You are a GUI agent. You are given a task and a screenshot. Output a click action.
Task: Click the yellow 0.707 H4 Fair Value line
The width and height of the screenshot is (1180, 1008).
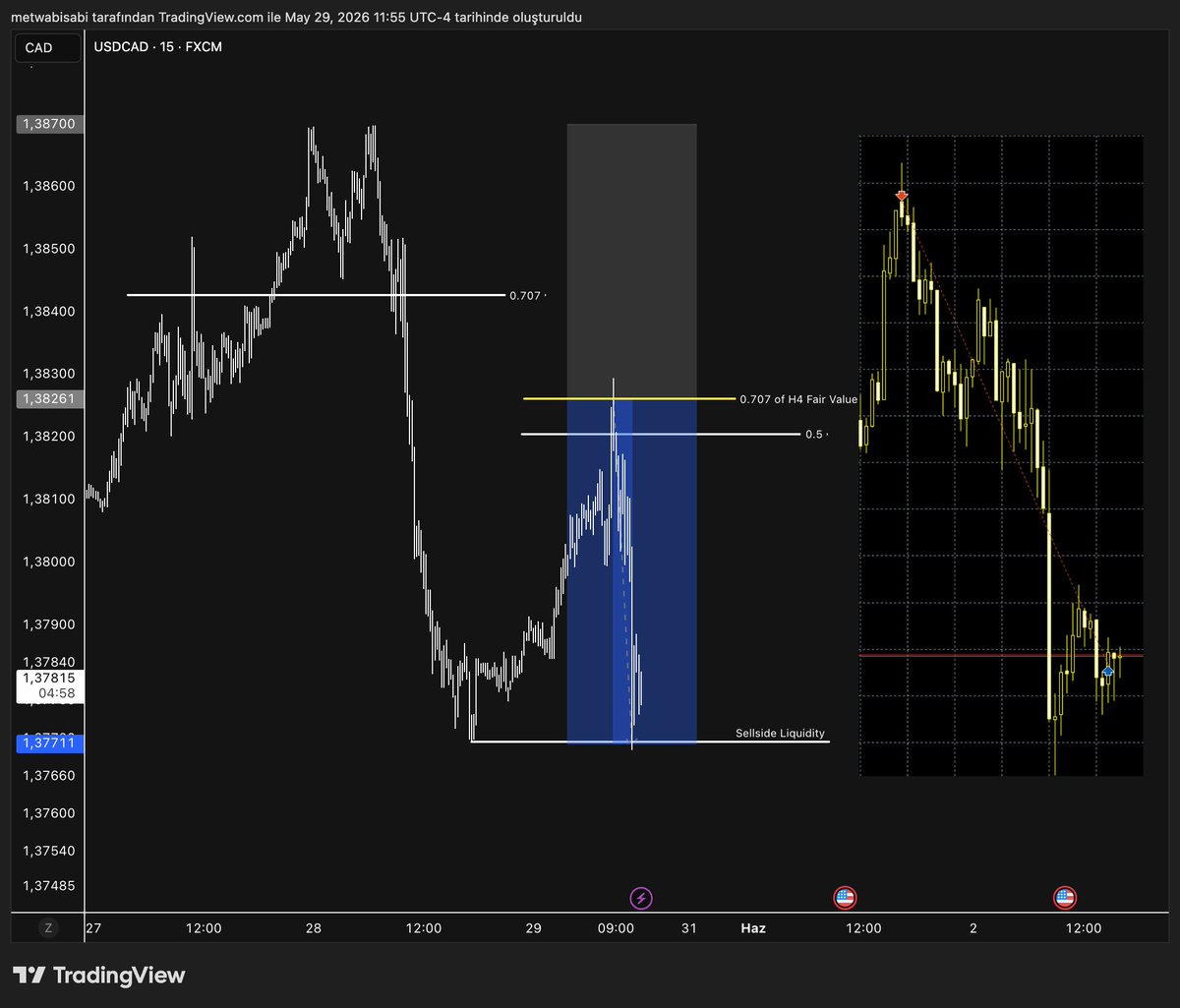click(629, 399)
